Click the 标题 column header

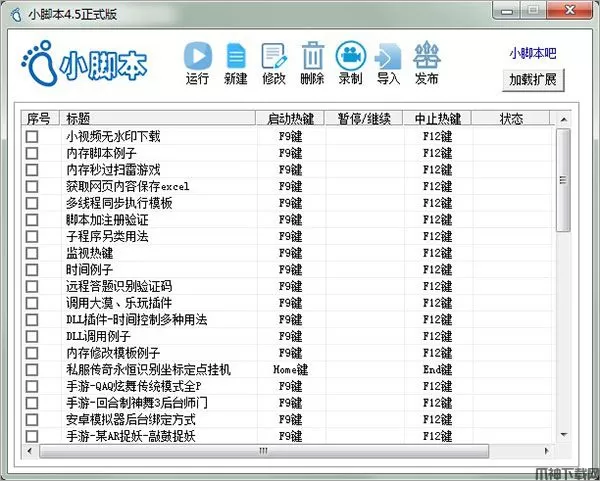[157, 118]
